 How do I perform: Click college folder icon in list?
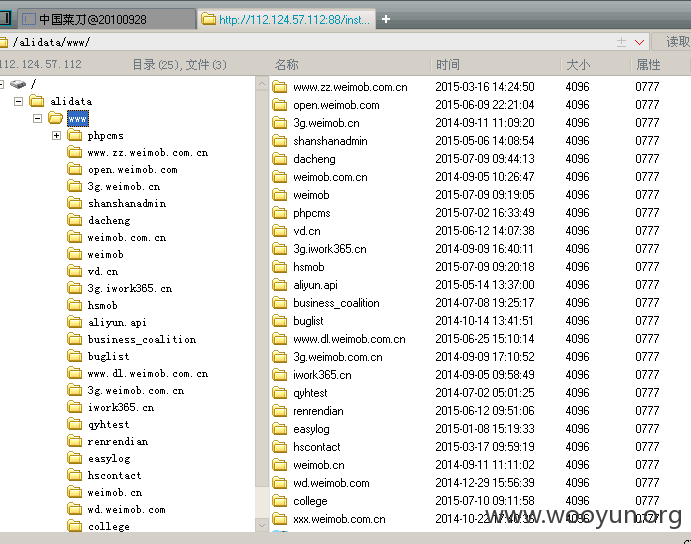pyautogui.click(x=280, y=501)
